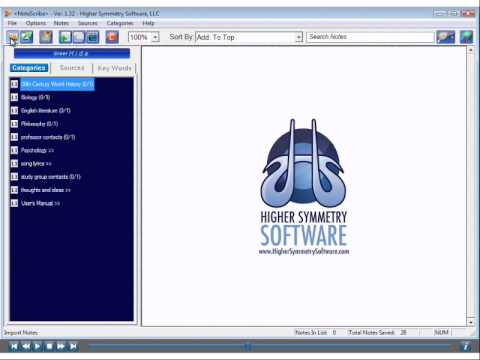The width and height of the screenshot is (480, 360).
Task: Click the green page toolbar icon
Action: point(65,37)
